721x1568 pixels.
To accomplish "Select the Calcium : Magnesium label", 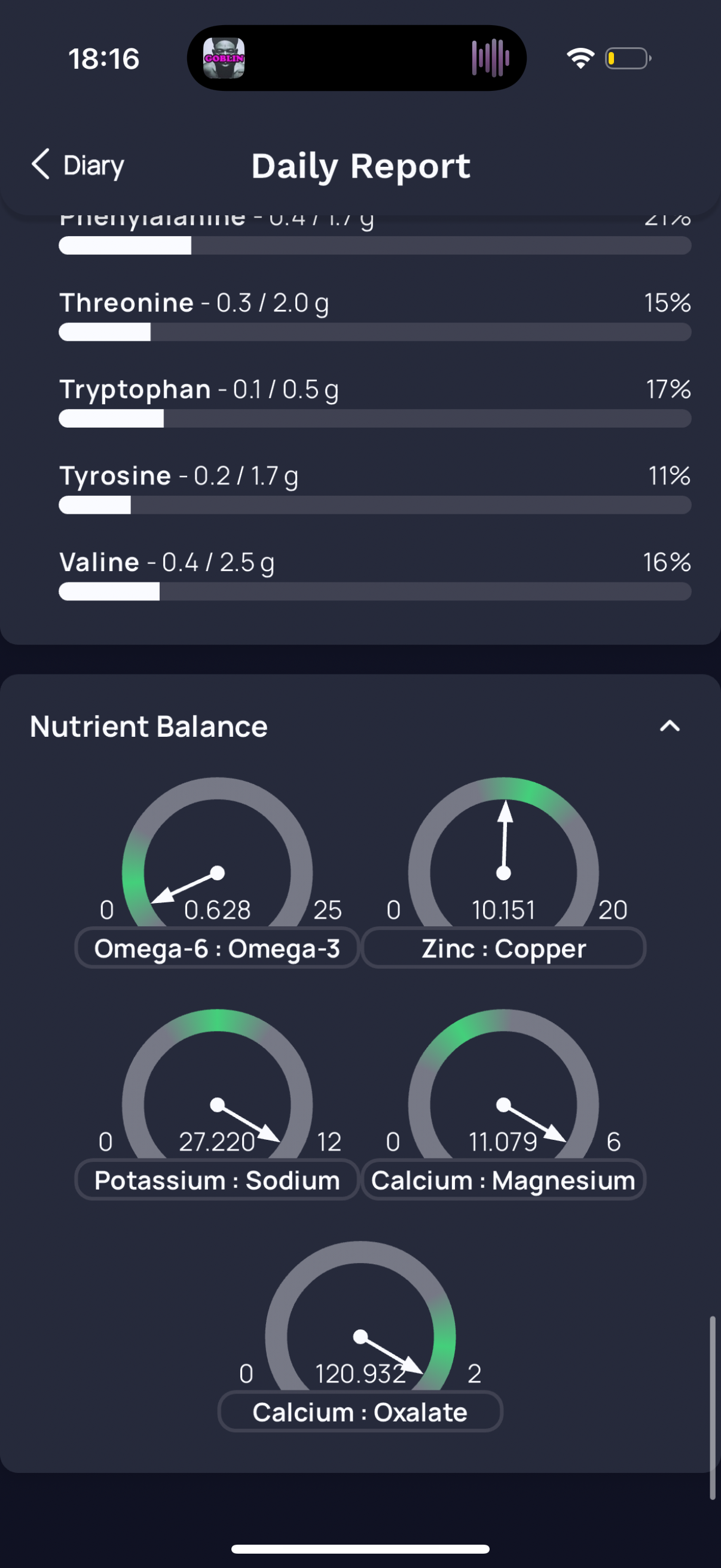I will point(504,1180).
